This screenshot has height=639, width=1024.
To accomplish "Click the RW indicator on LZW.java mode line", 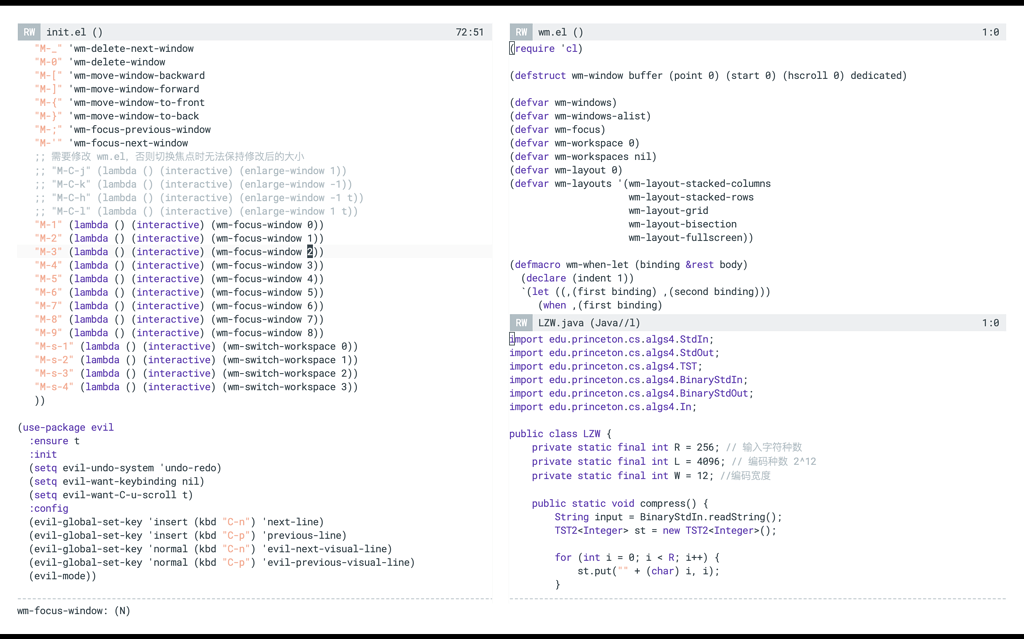I will 520,322.
